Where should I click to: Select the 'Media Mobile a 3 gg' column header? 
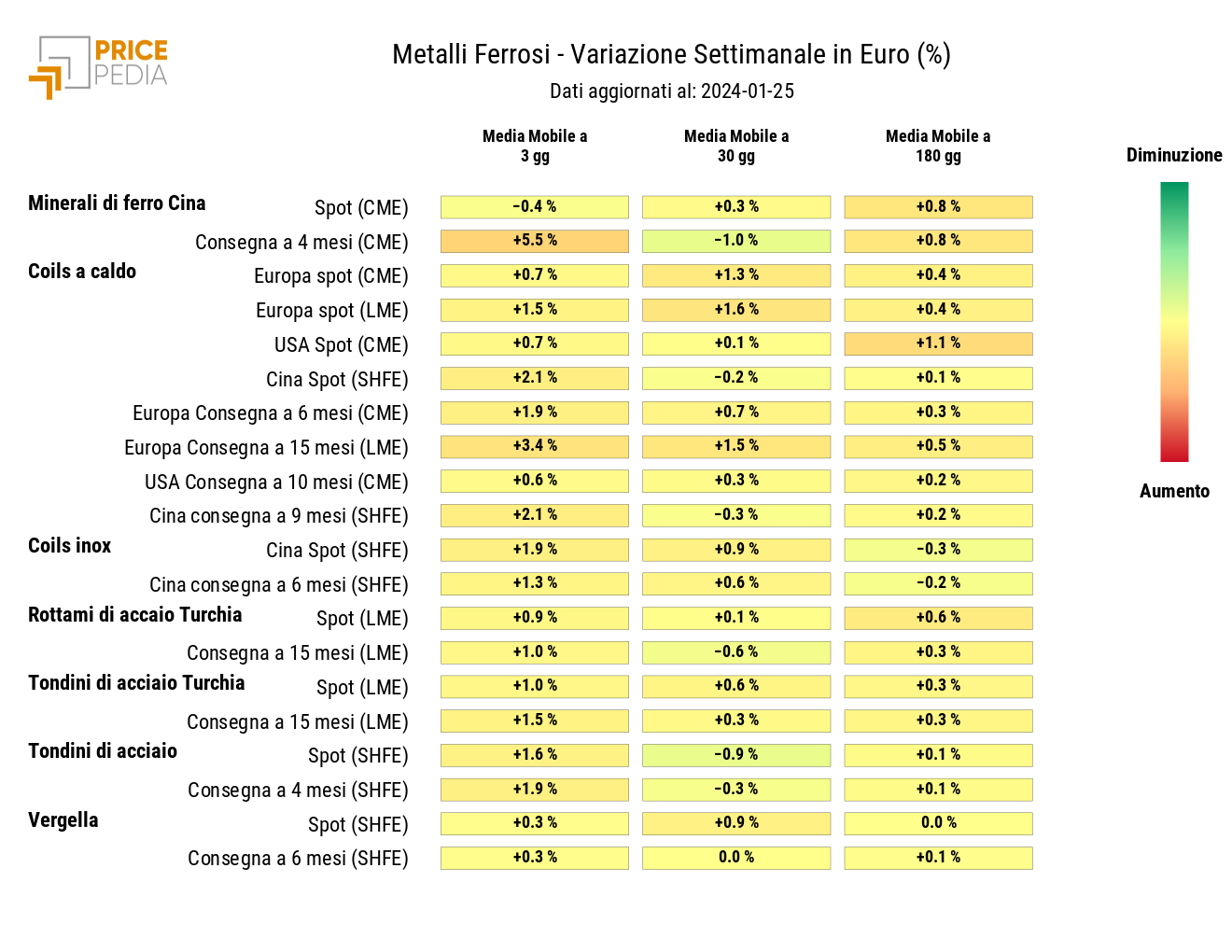(x=535, y=146)
